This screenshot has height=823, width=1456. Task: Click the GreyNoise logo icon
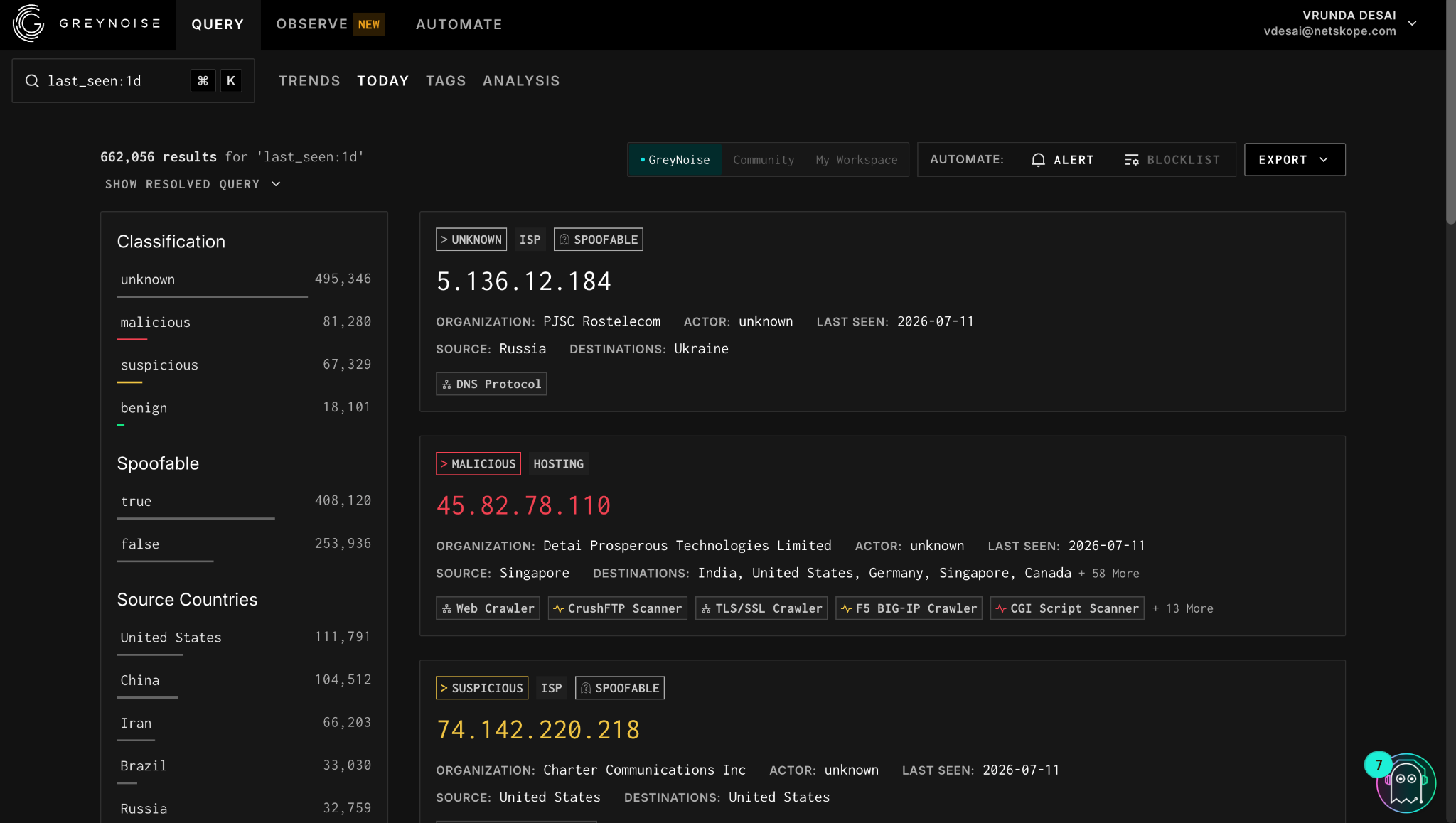point(28,23)
